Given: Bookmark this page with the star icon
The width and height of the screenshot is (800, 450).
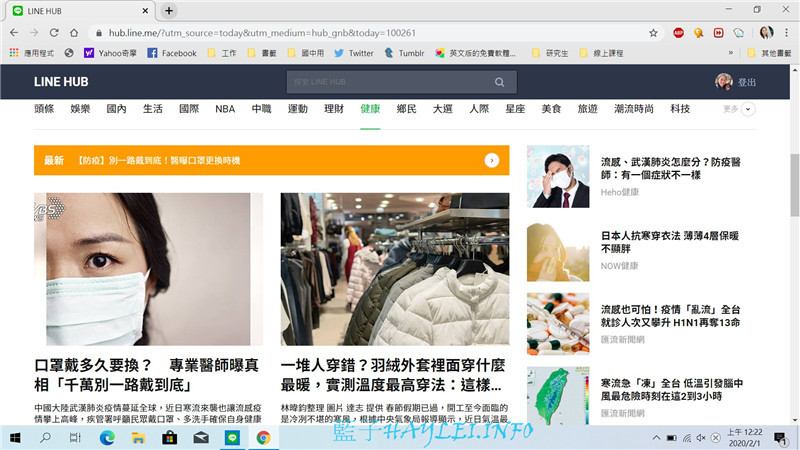Looking at the screenshot, I should [x=653, y=33].
